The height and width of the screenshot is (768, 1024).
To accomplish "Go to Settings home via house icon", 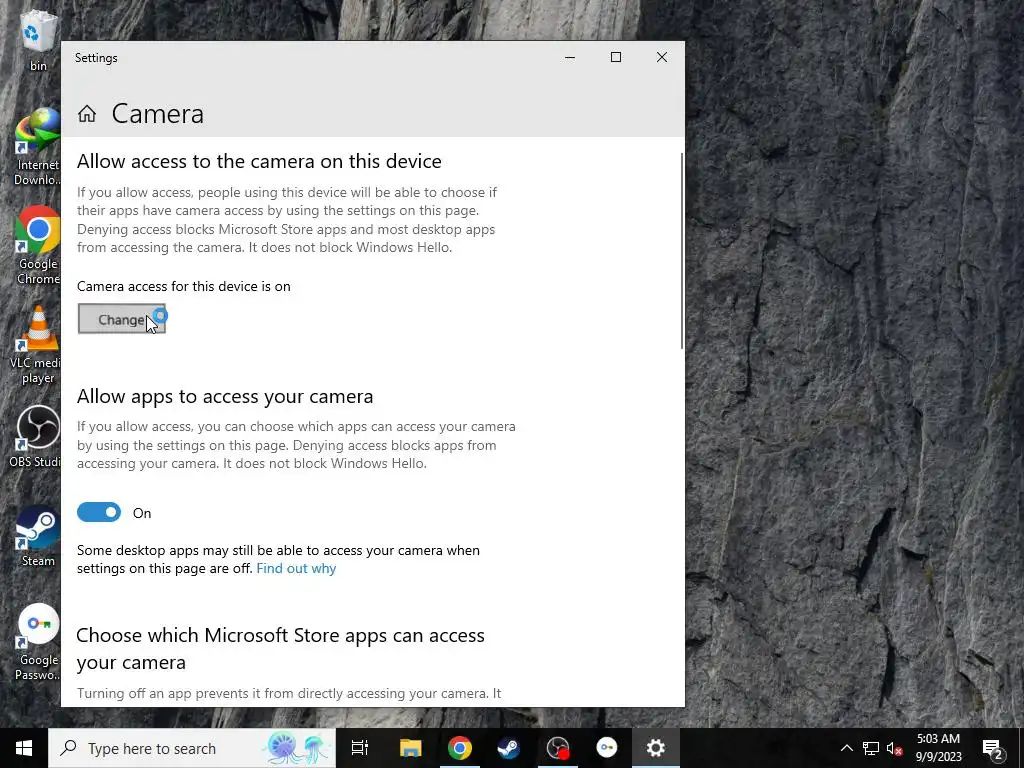I will 87,114.
